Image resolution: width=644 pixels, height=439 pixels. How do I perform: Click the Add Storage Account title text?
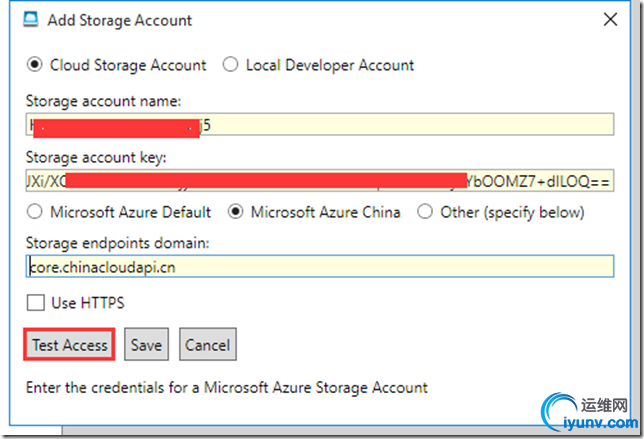tap(120, 20)
